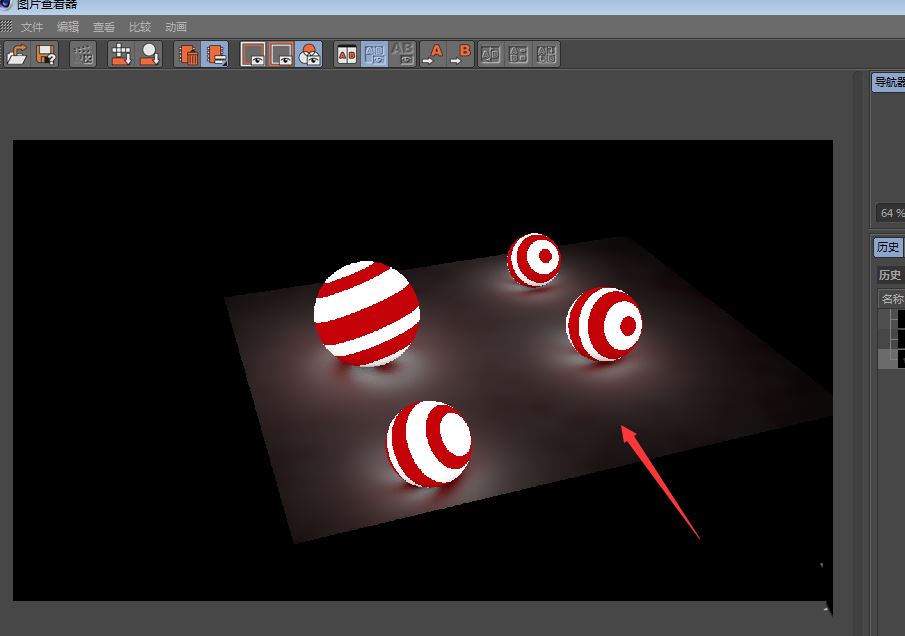Click the stop rendering grid icon
Viewport: 905px width, 636px height.
[84, 54]
